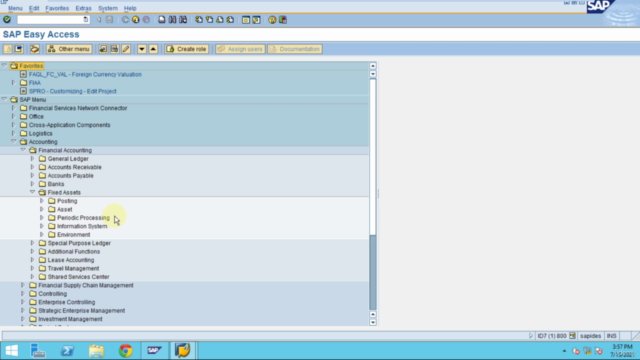
Task: Move favorite up with up-arrow icon
Action: click(153, 49)
